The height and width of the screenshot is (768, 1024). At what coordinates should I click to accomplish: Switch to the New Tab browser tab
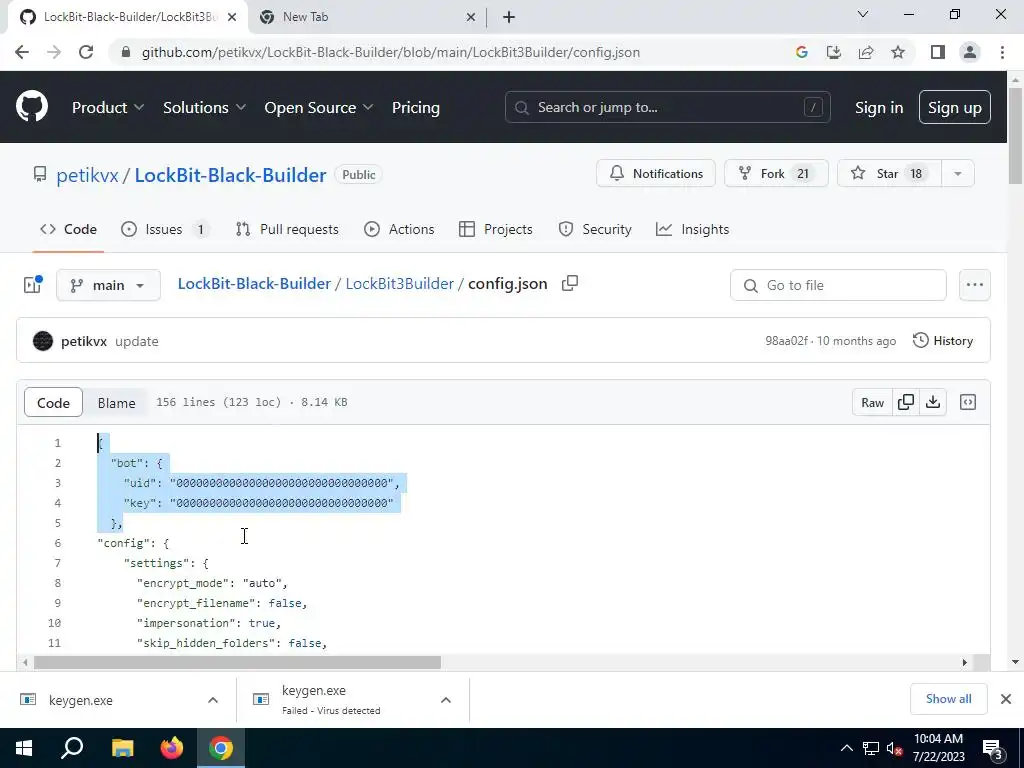coord(367,17)
